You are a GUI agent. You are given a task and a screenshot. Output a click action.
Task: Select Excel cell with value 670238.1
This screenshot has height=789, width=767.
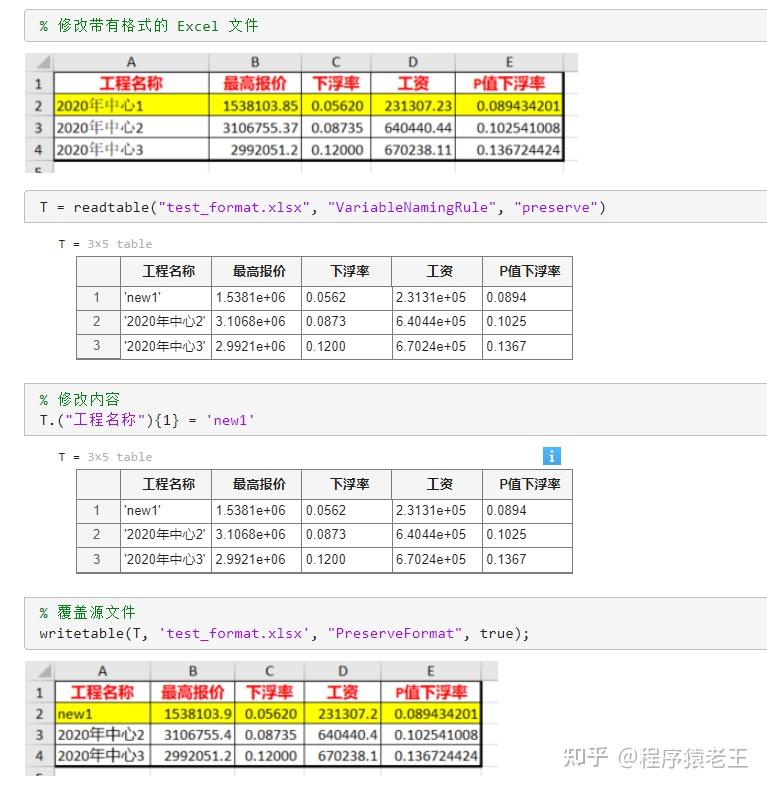343,756
